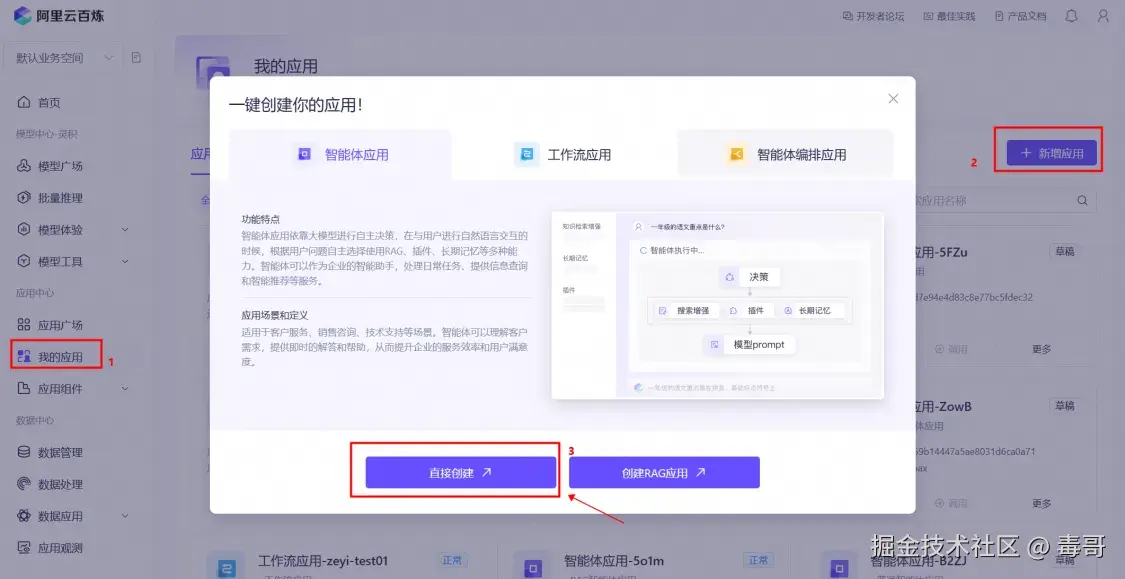Switch to the 智能体应用 tab
Viewport: 1125px width, 579px height.
(340, 154)
